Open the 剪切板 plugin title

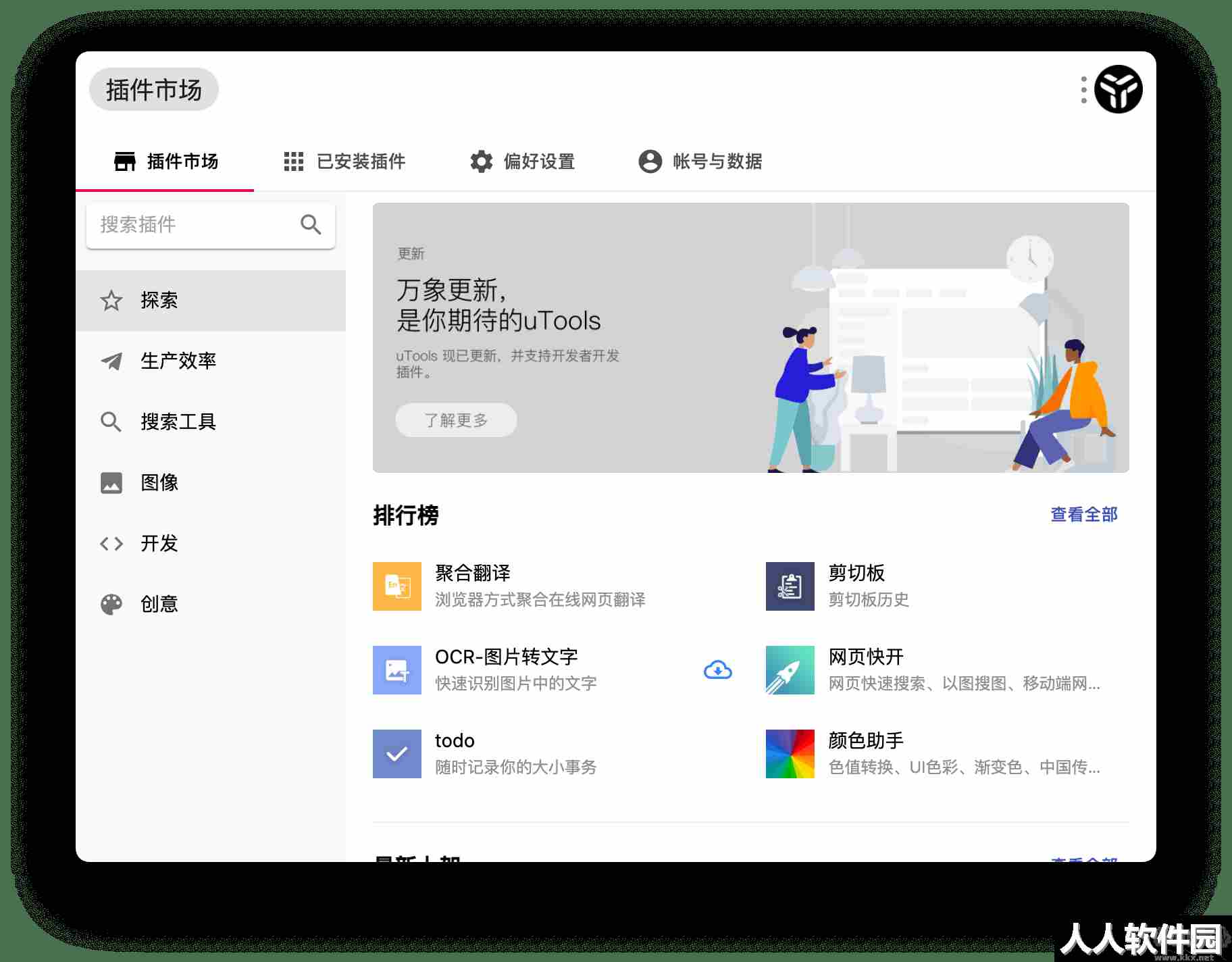tap(856, 573)
